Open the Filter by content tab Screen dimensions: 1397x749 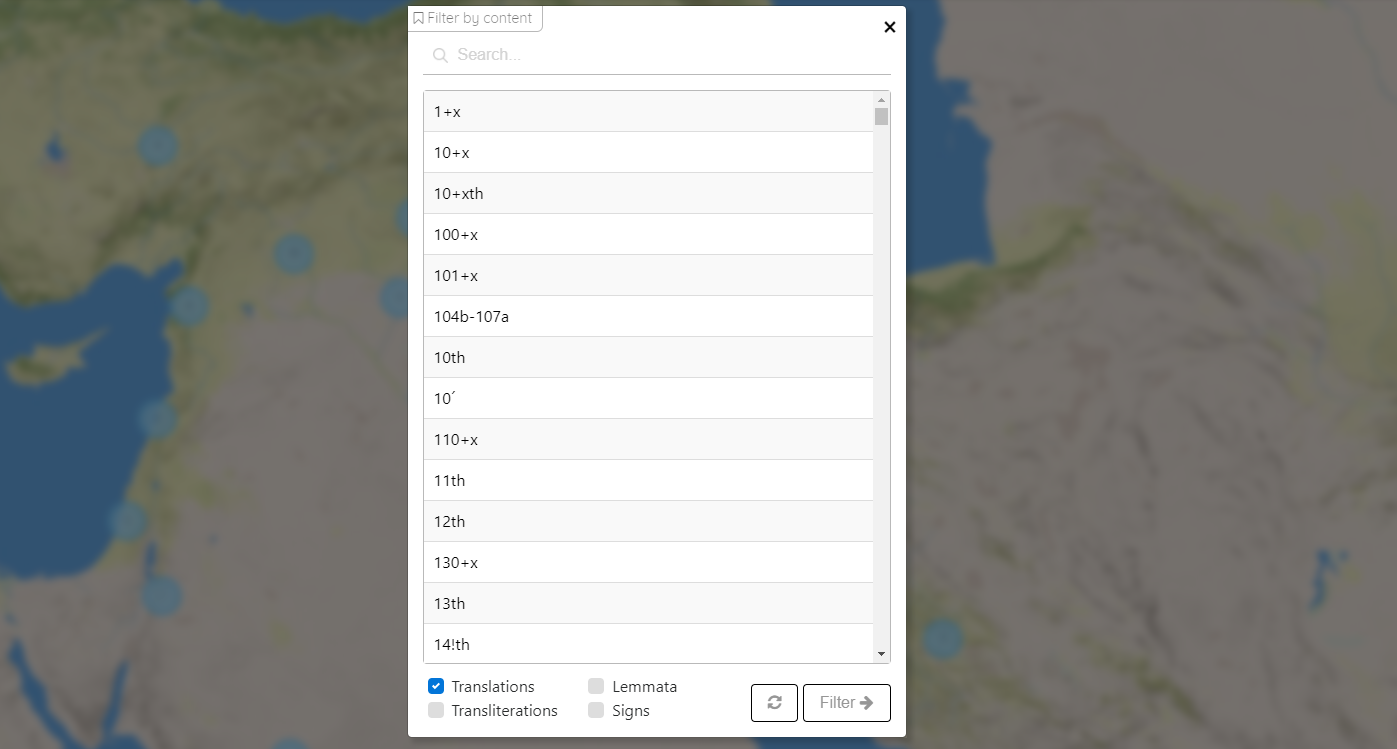(475, 18)
